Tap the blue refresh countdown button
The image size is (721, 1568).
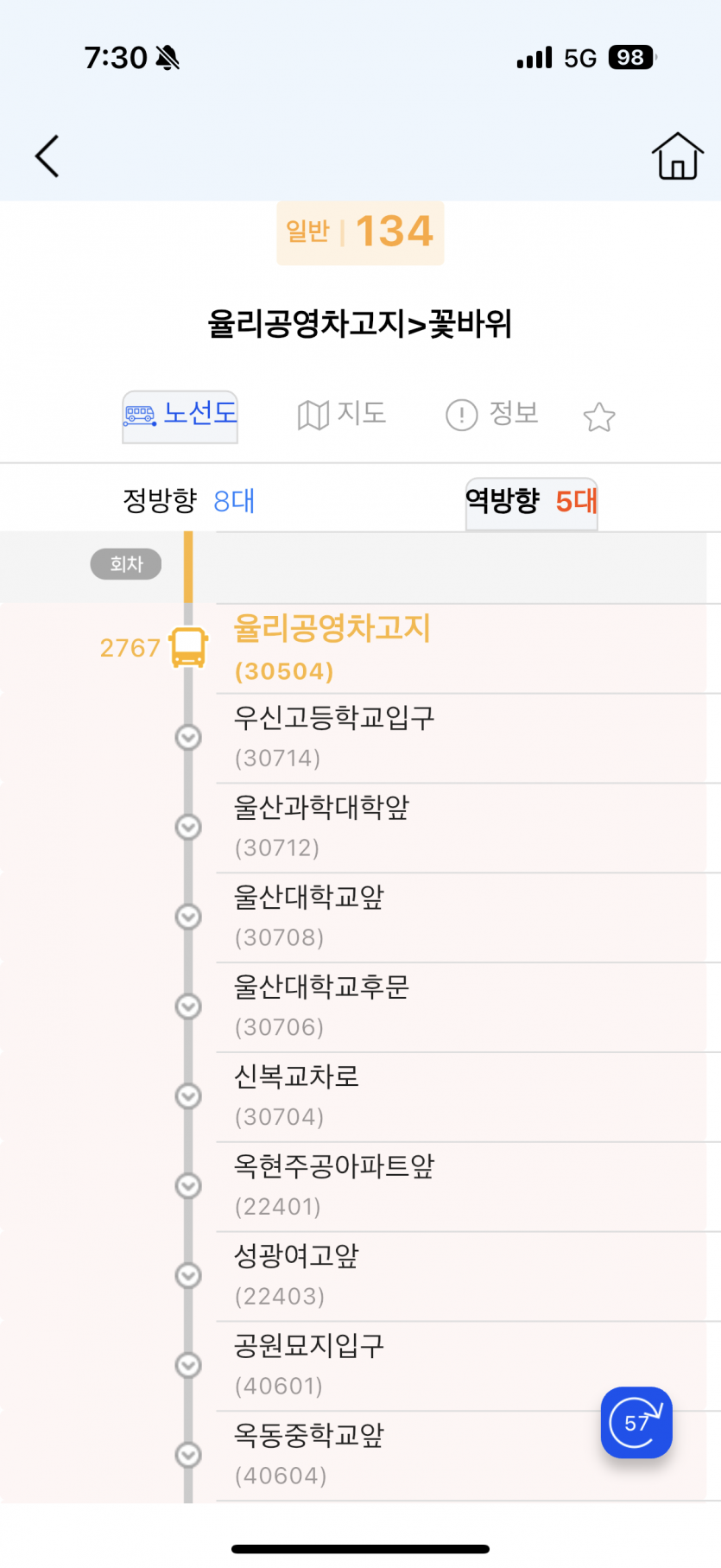(x=636, y=1422)
